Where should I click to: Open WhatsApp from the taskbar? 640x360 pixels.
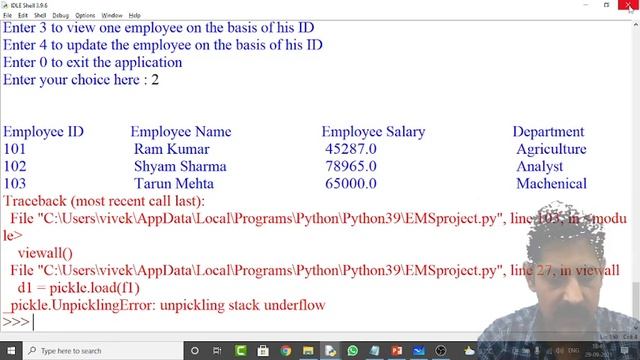pyautogui.click(x=353, y=351)
